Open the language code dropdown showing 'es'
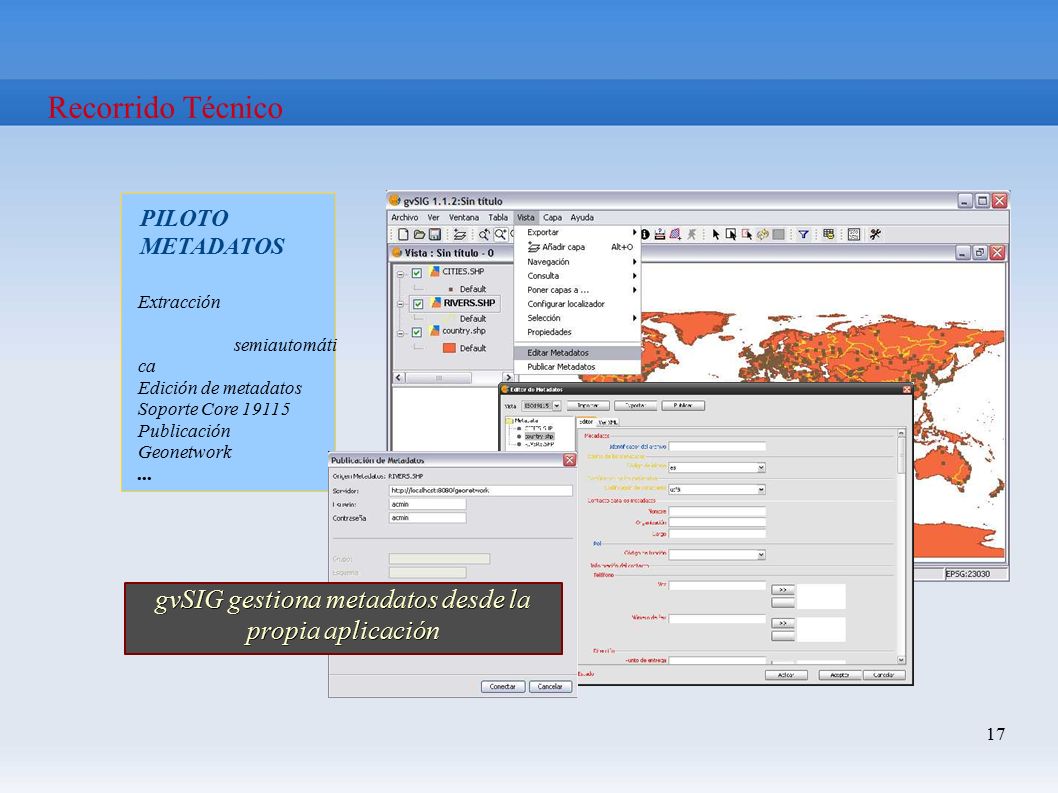Image resolution: width=1058 pixels, height=793 pixels. [x=761, y=467]
